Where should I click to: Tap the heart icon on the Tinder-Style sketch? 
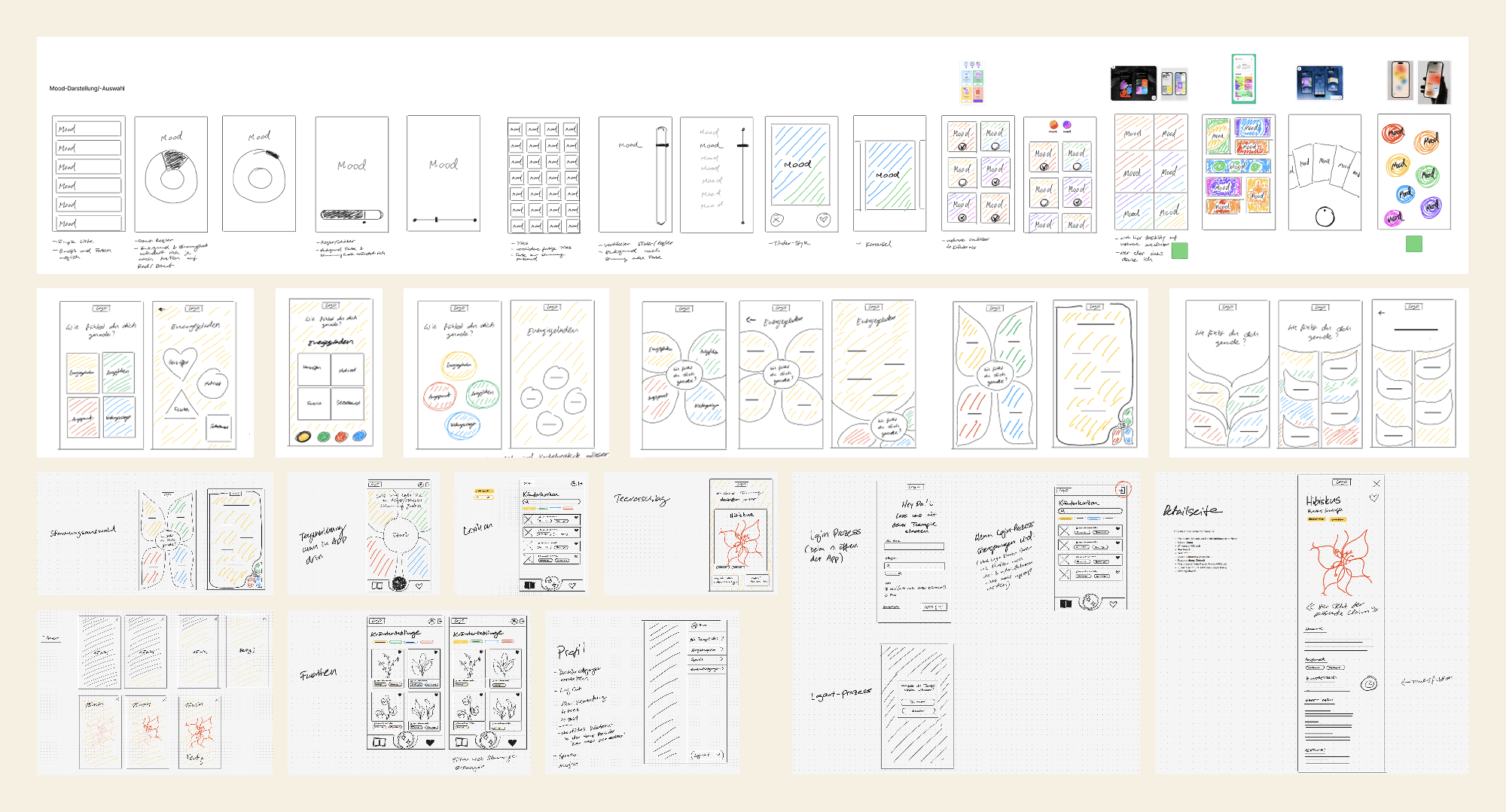coord(823,220)
